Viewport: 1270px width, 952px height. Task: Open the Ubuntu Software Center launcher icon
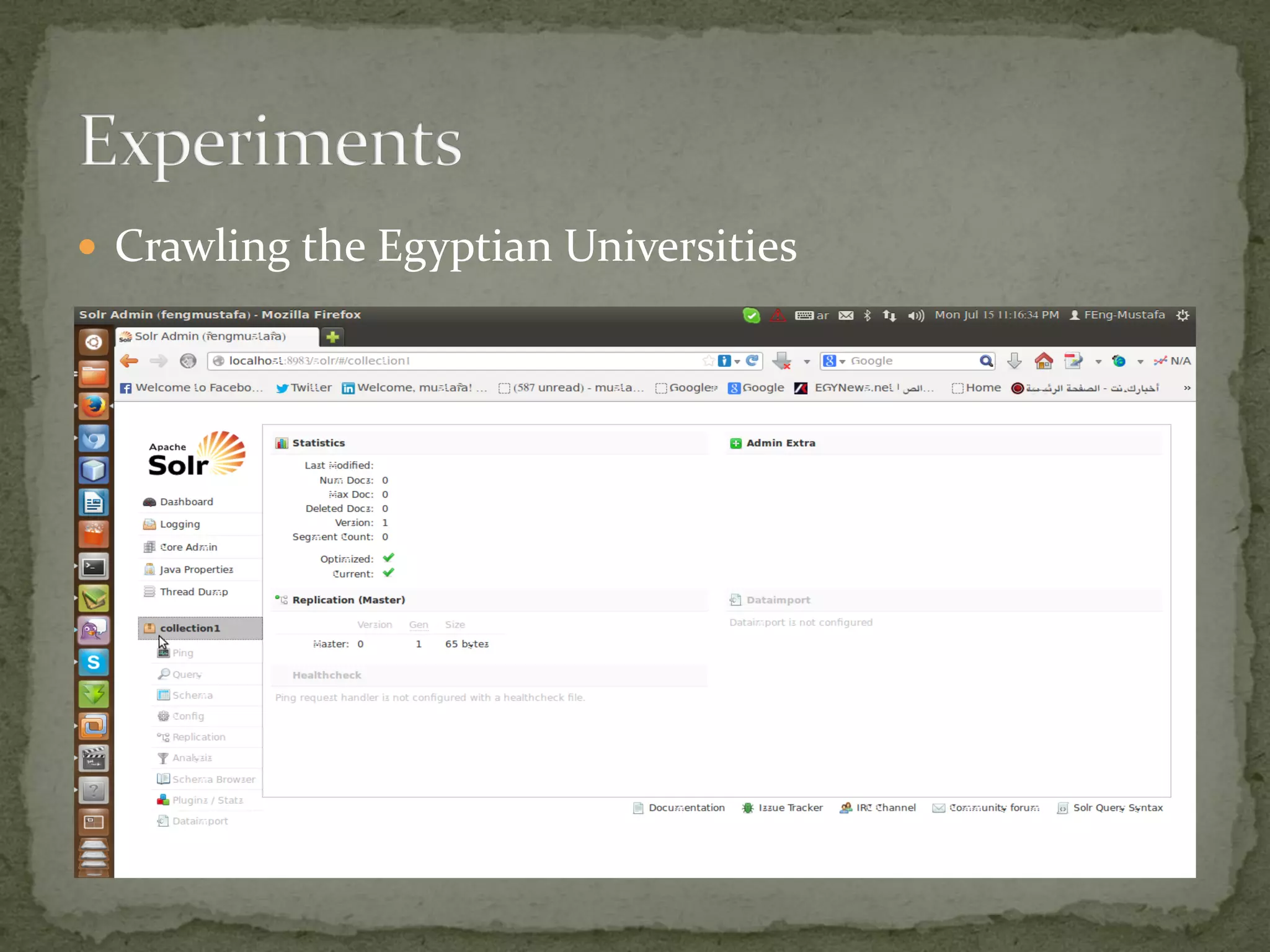(94, 534)
